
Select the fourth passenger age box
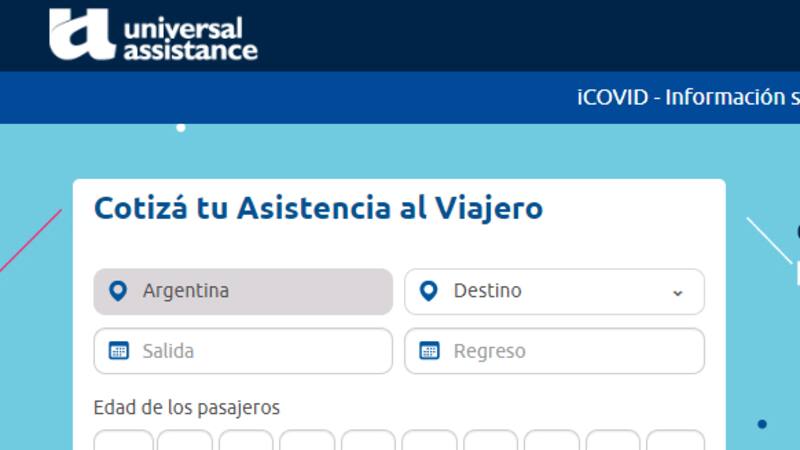pos(307,441)
